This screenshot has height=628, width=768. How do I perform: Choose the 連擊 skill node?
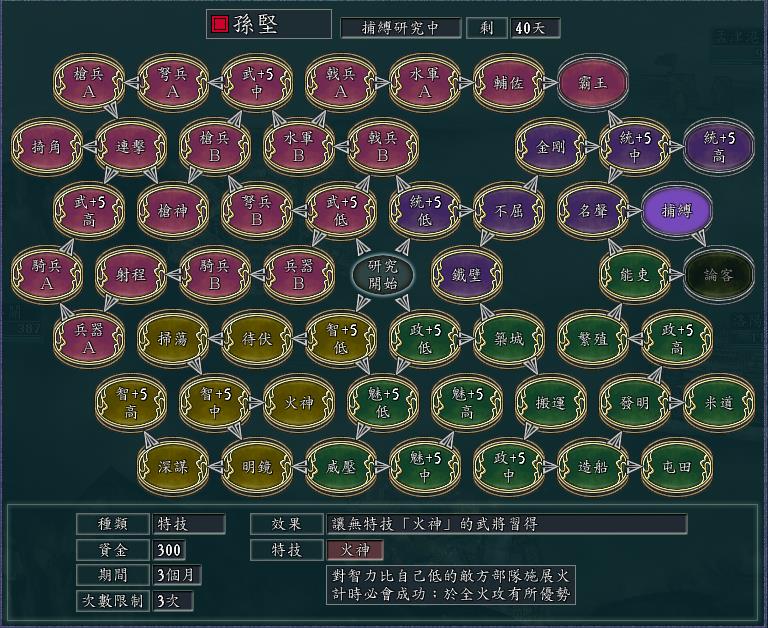[x=131, y=146]
